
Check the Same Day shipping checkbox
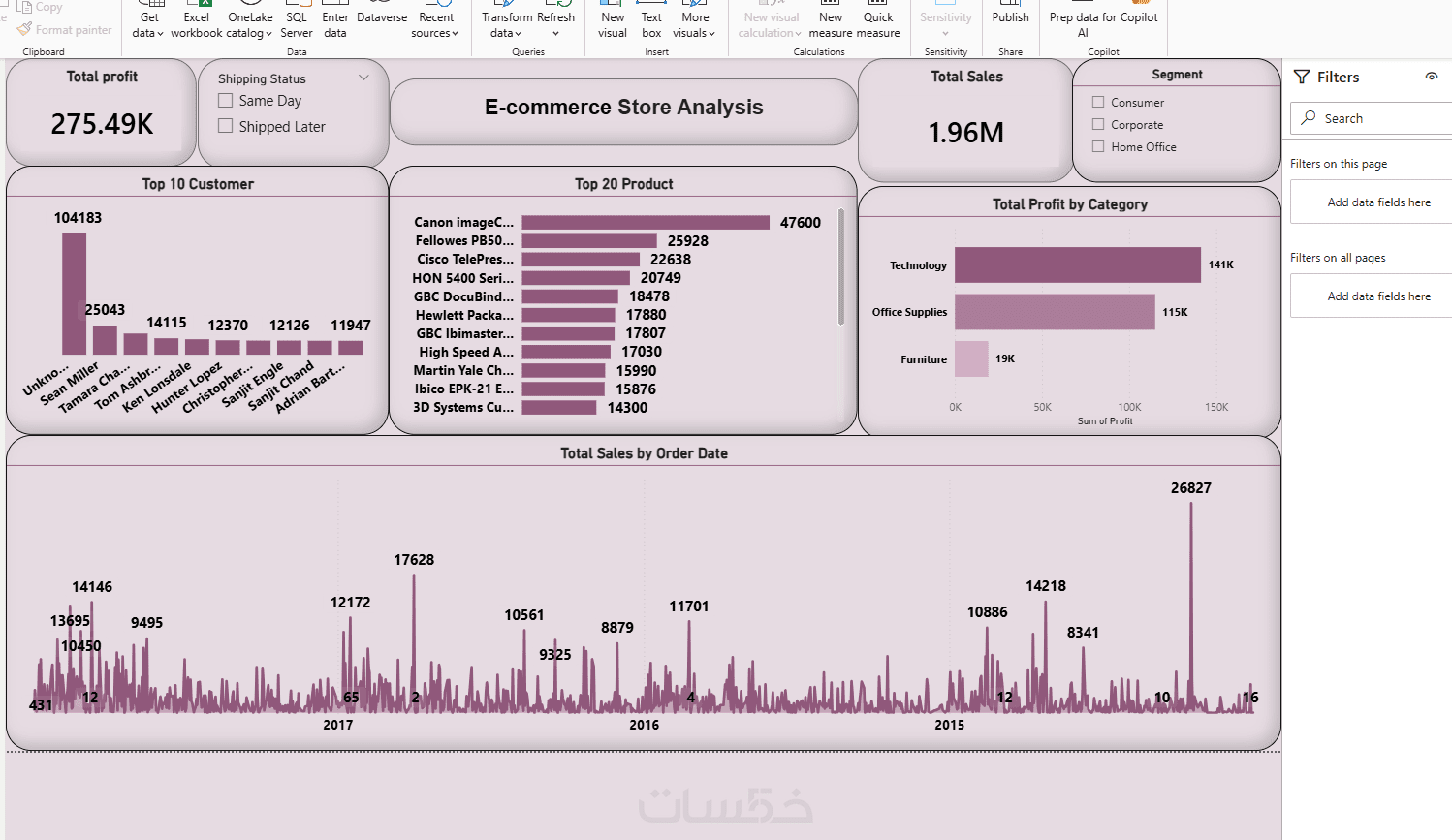226,101
